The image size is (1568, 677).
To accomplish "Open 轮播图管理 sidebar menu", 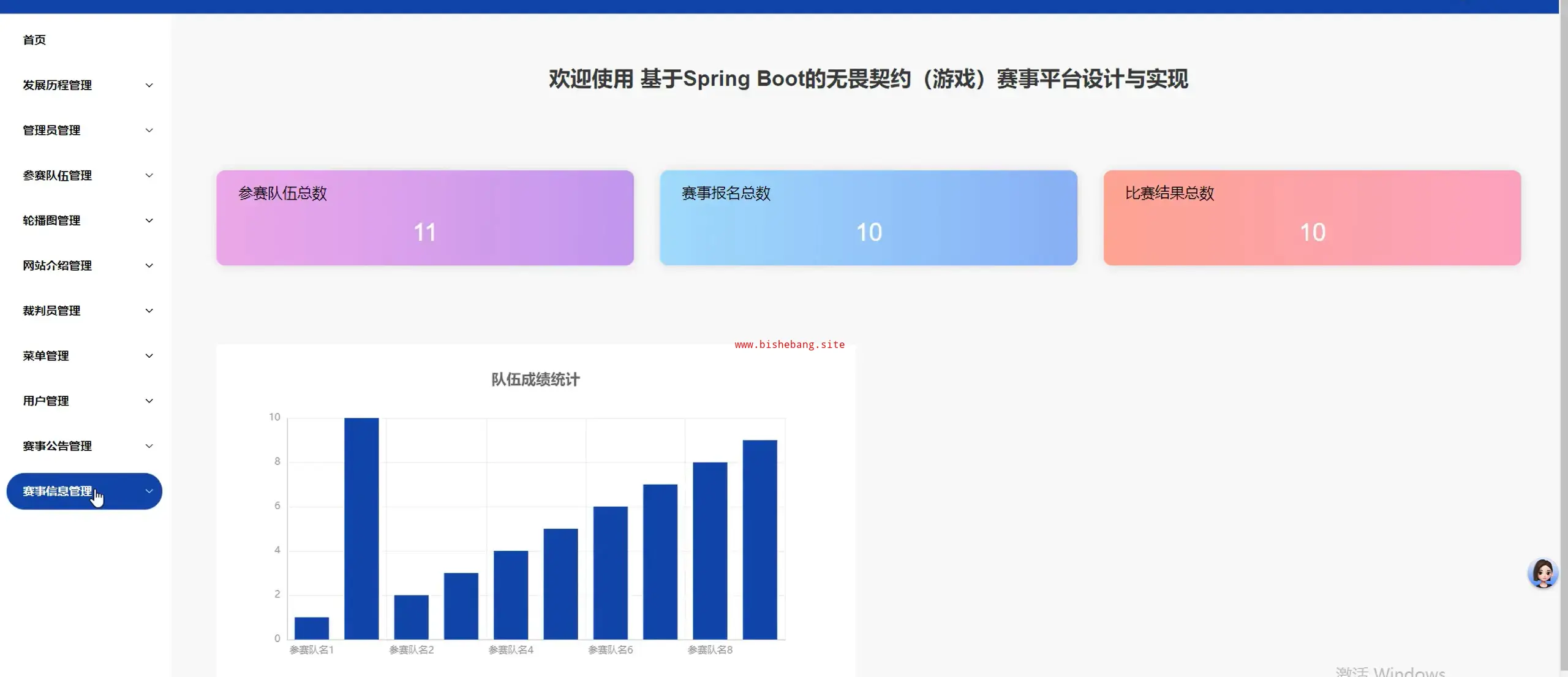I will 52,221.
